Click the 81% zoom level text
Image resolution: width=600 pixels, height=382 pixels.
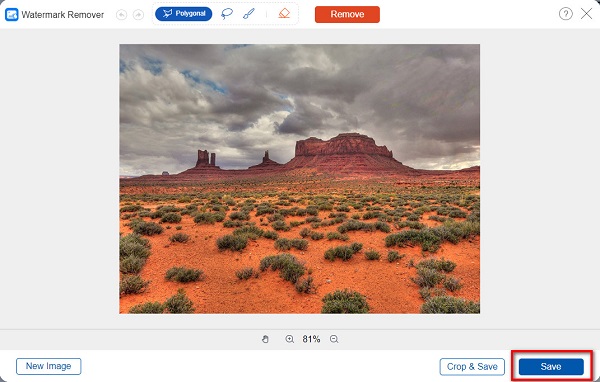click(x=311, y=339)
